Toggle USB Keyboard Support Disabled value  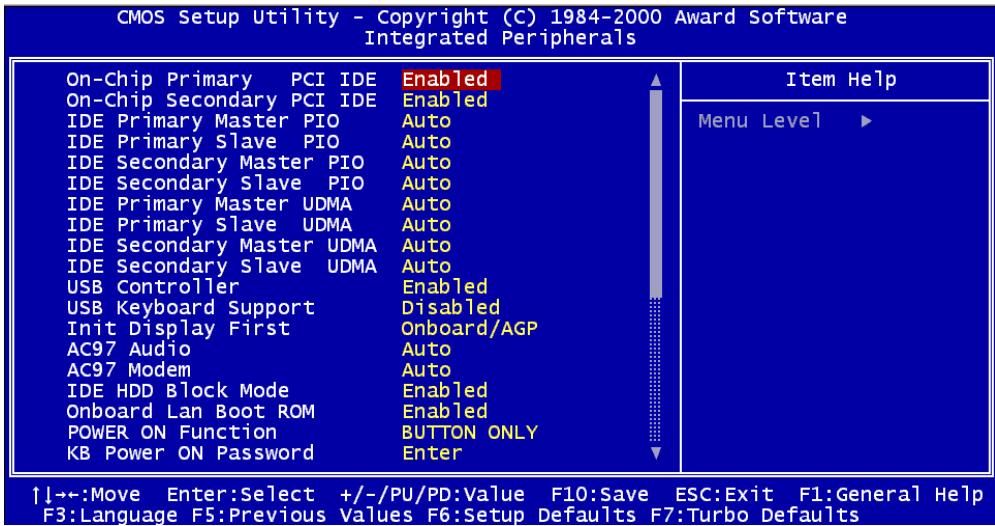(451, 308)
